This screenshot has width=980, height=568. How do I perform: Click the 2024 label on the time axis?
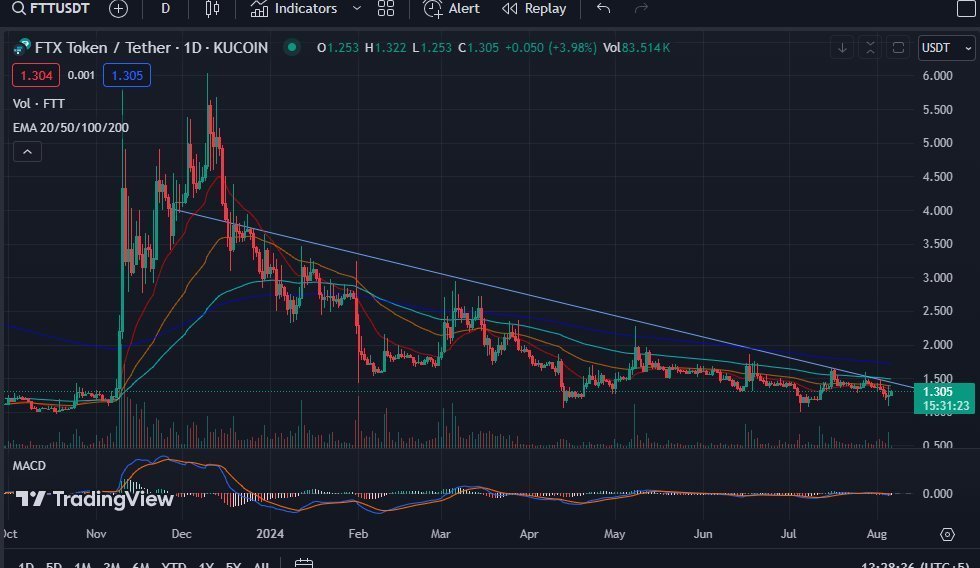(x=270, y=534)
